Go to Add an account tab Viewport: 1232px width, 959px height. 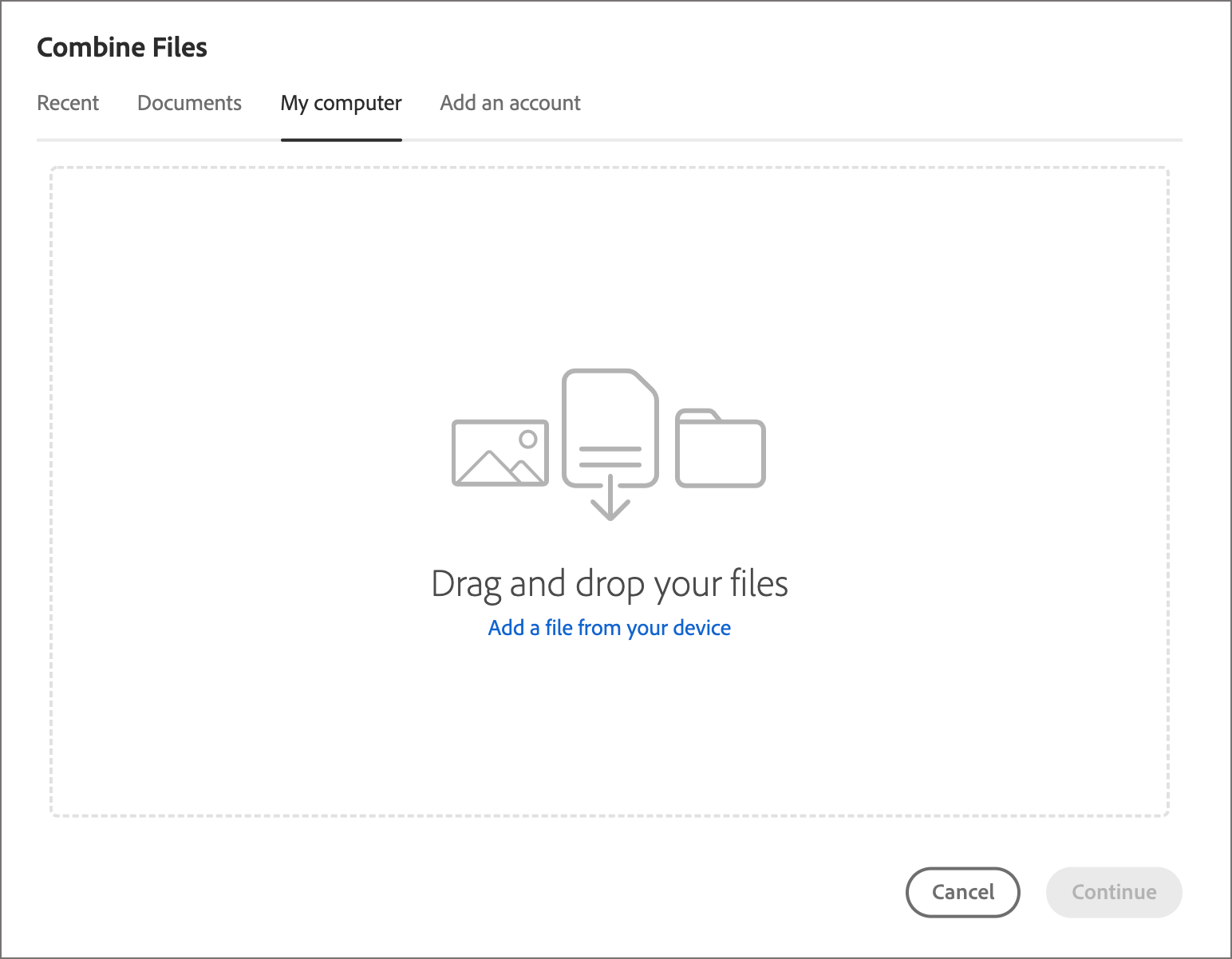[x=510, y=103]
